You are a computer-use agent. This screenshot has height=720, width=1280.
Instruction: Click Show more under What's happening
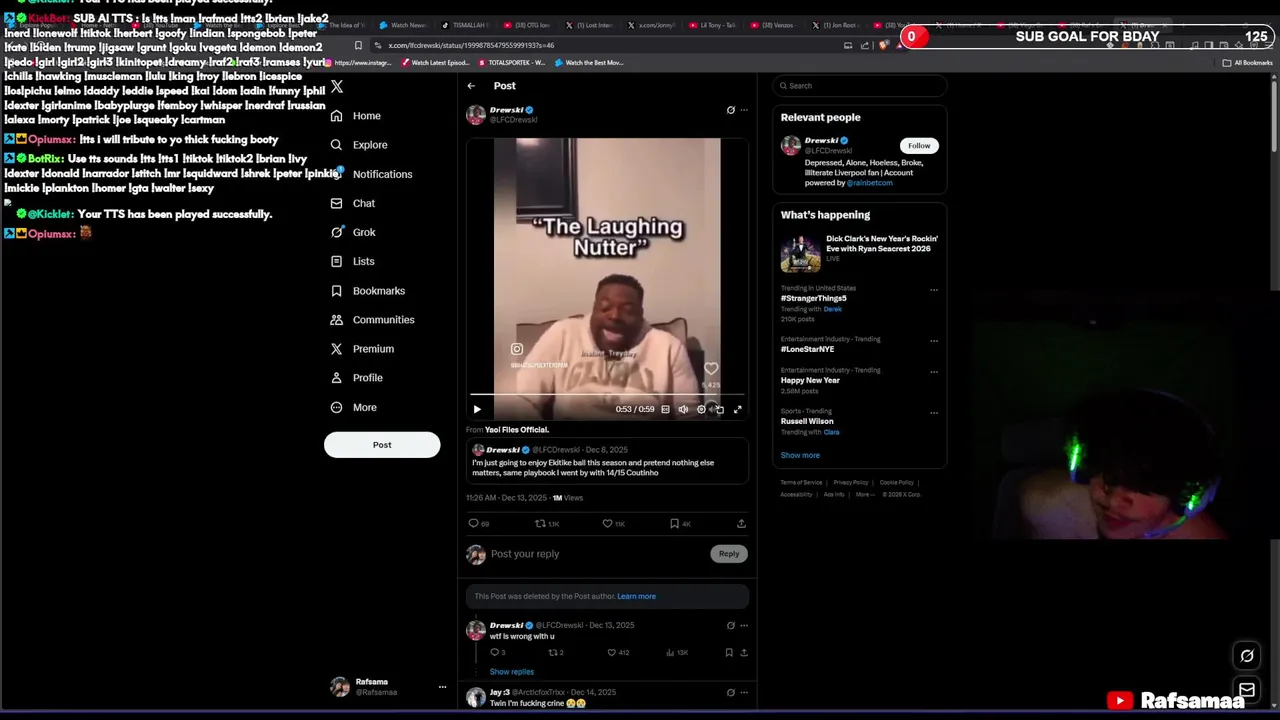coord(800,455)
